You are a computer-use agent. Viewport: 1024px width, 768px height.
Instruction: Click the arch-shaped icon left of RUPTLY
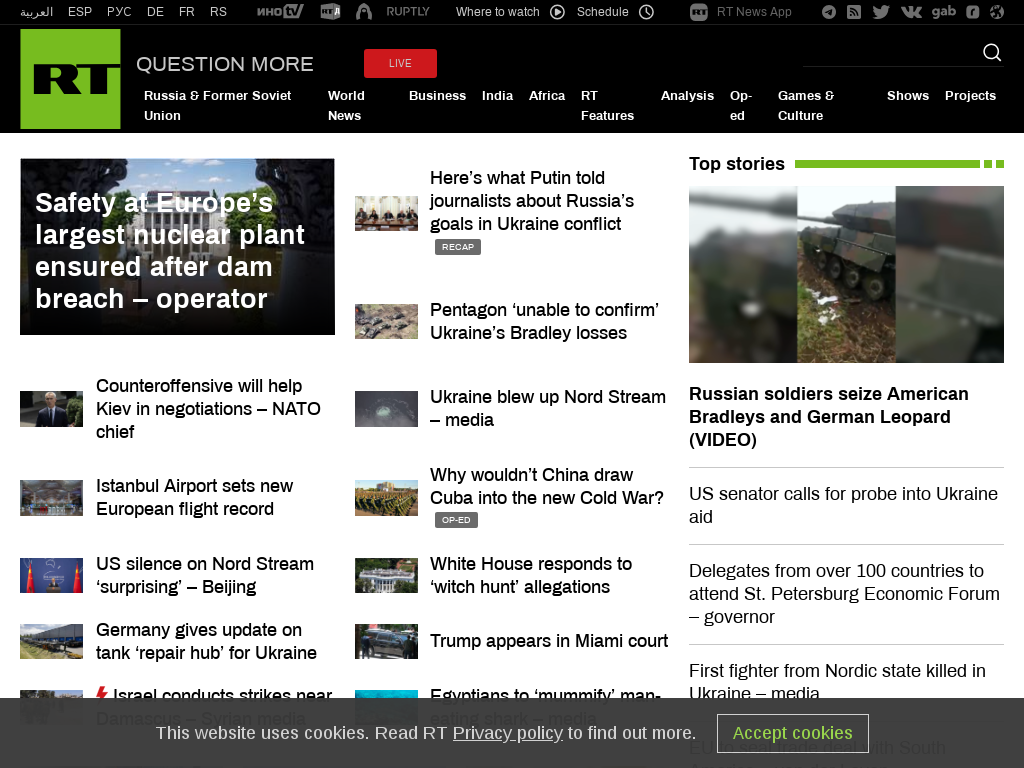tap(364, 12)
